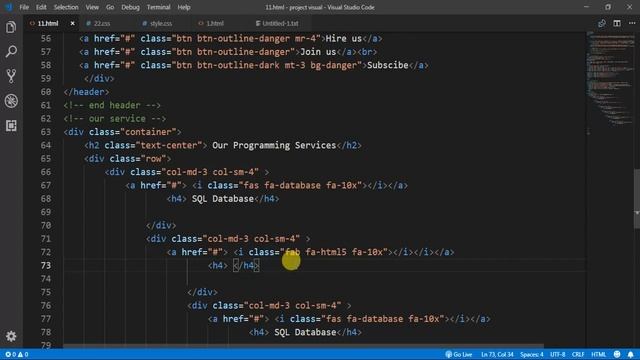Click the VS Code logo icon
Screen dimensions: 640x360
8,7
